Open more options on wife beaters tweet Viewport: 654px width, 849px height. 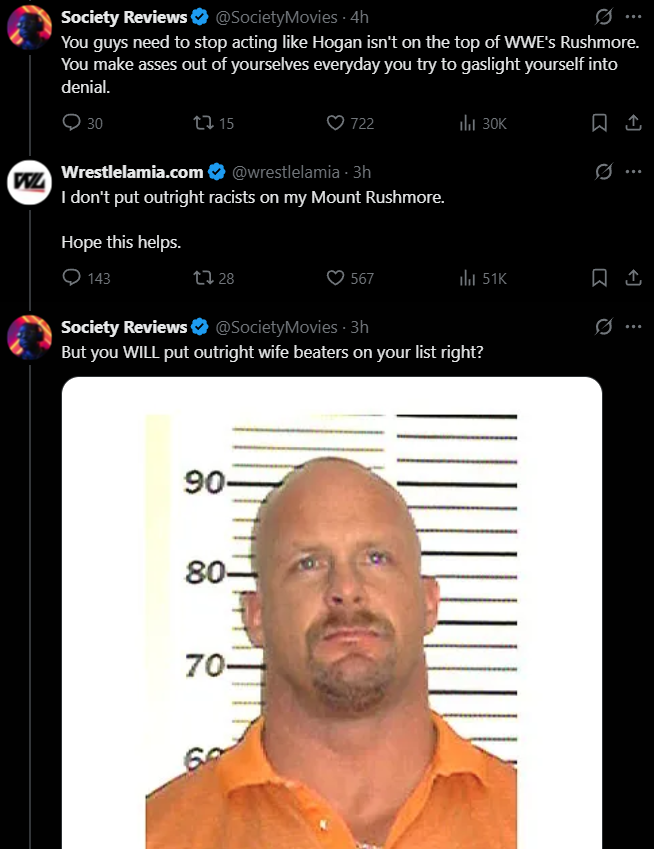click(x=632, y=326)
